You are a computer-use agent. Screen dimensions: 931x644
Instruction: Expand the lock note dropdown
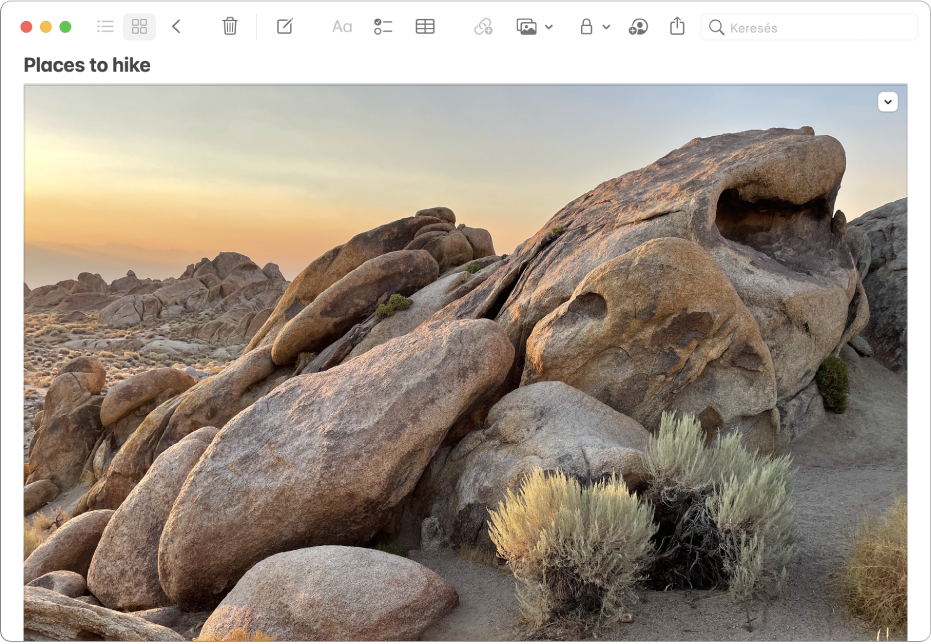tap(595, 27)
